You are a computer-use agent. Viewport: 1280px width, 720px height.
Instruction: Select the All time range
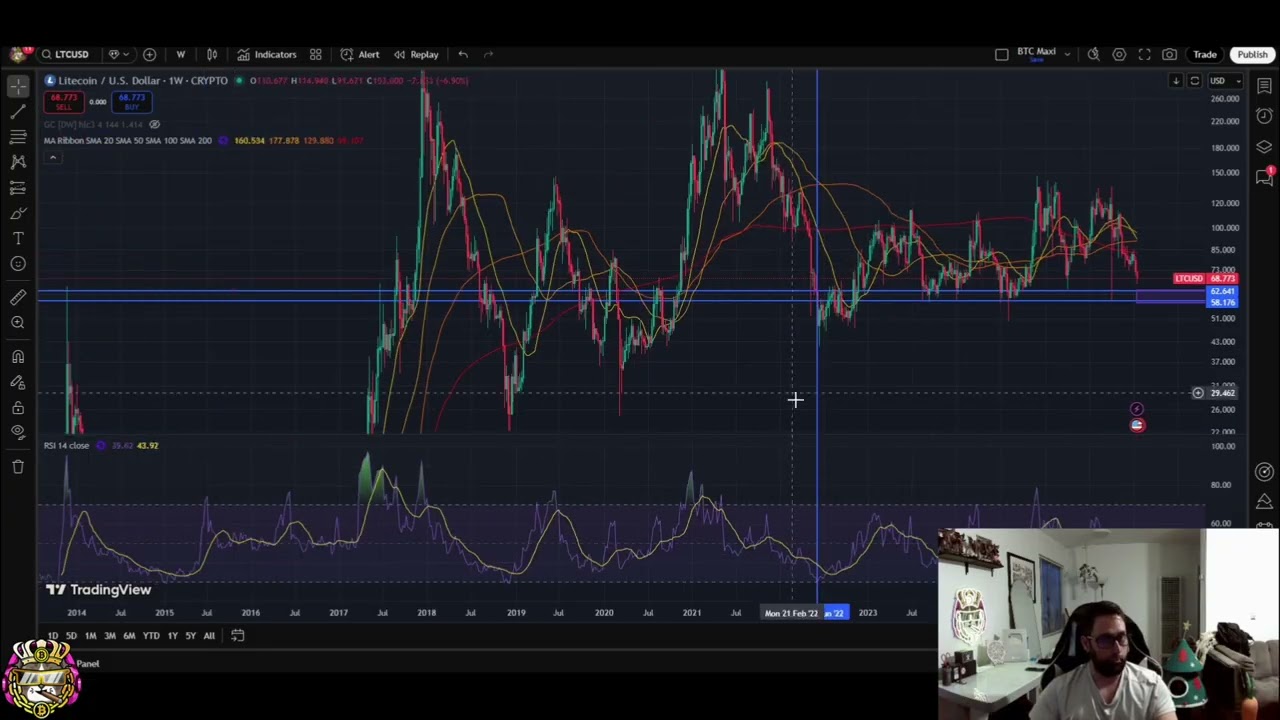[x=209, y=636]
